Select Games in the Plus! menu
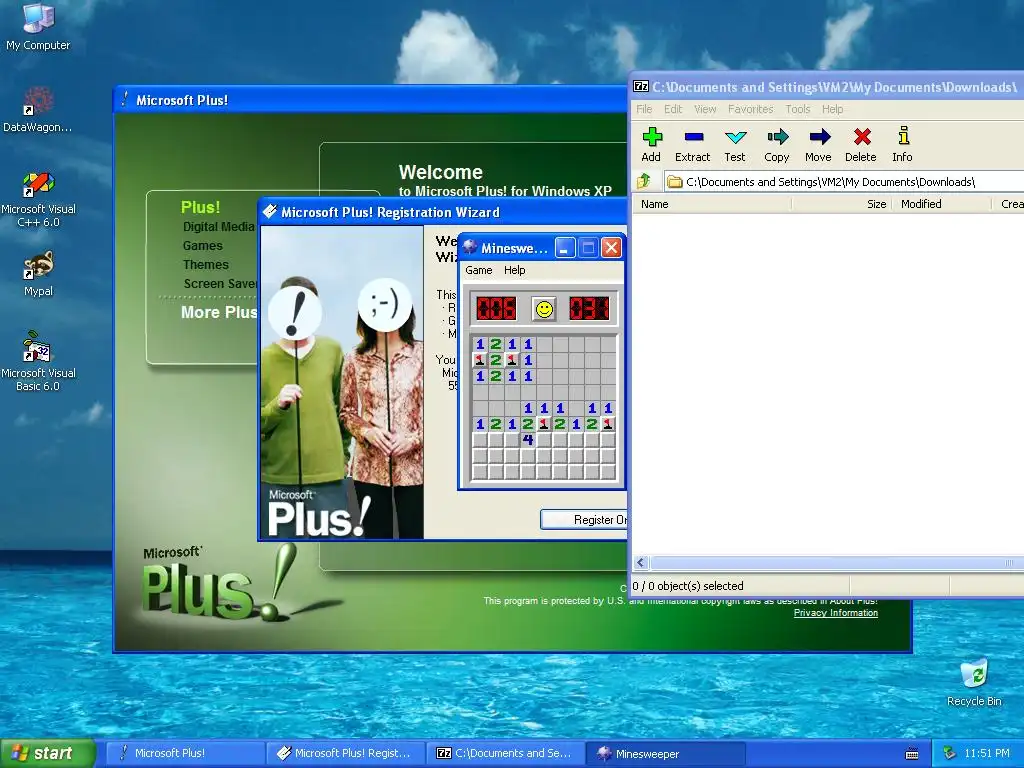1024x768 pixels. click(x=202, y=246)
